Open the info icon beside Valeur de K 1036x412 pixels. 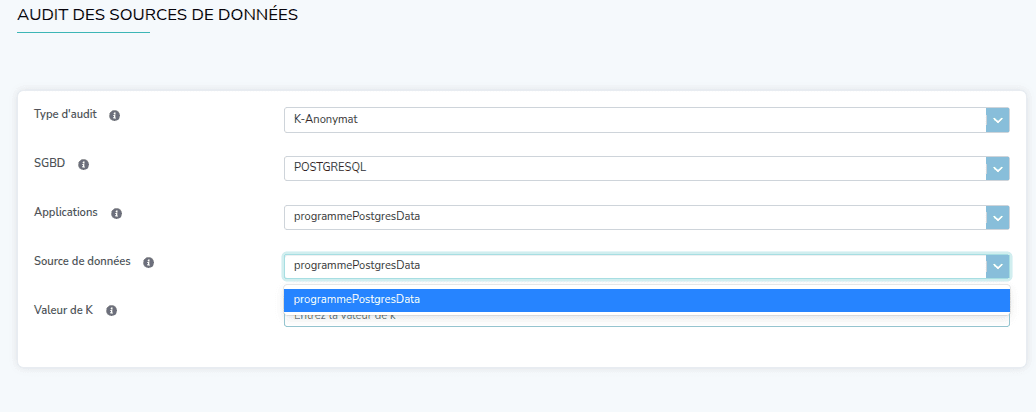(112, 311)
